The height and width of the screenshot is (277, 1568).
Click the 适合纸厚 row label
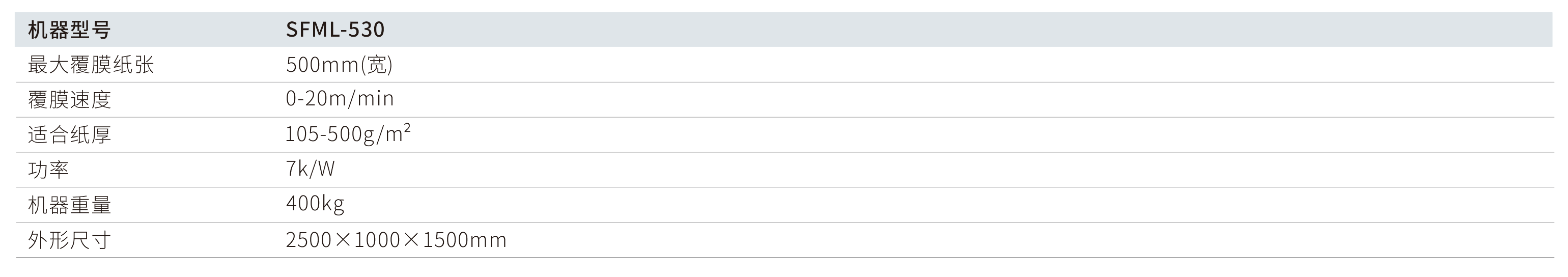pos(69,134)
